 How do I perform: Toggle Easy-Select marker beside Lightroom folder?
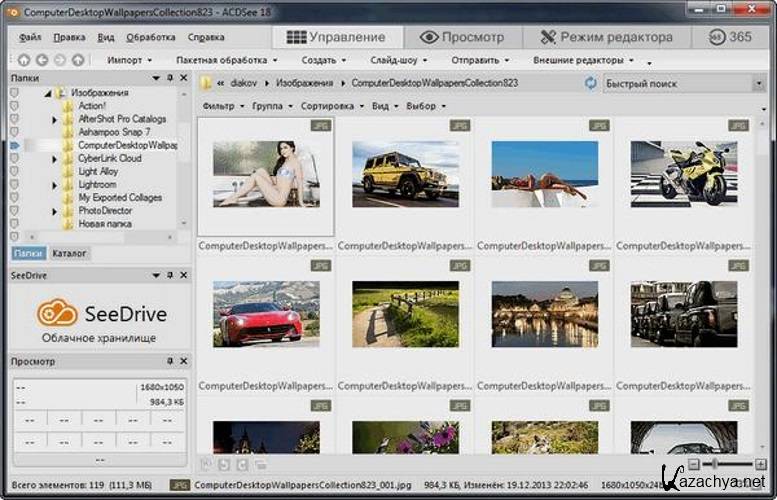(x=15, y=184)
